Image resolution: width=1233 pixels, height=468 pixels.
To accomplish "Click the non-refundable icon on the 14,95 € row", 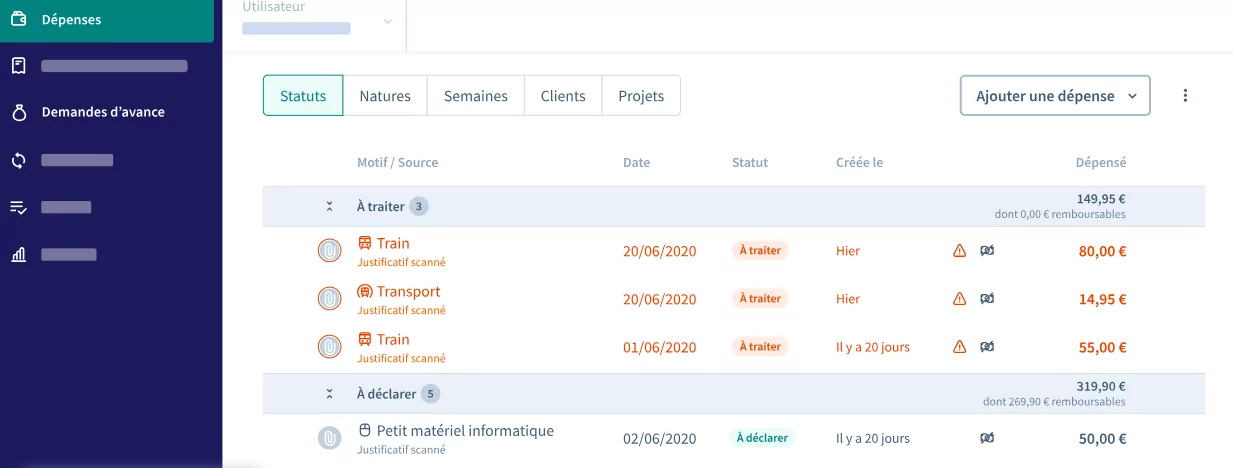I will click(987, 299).
